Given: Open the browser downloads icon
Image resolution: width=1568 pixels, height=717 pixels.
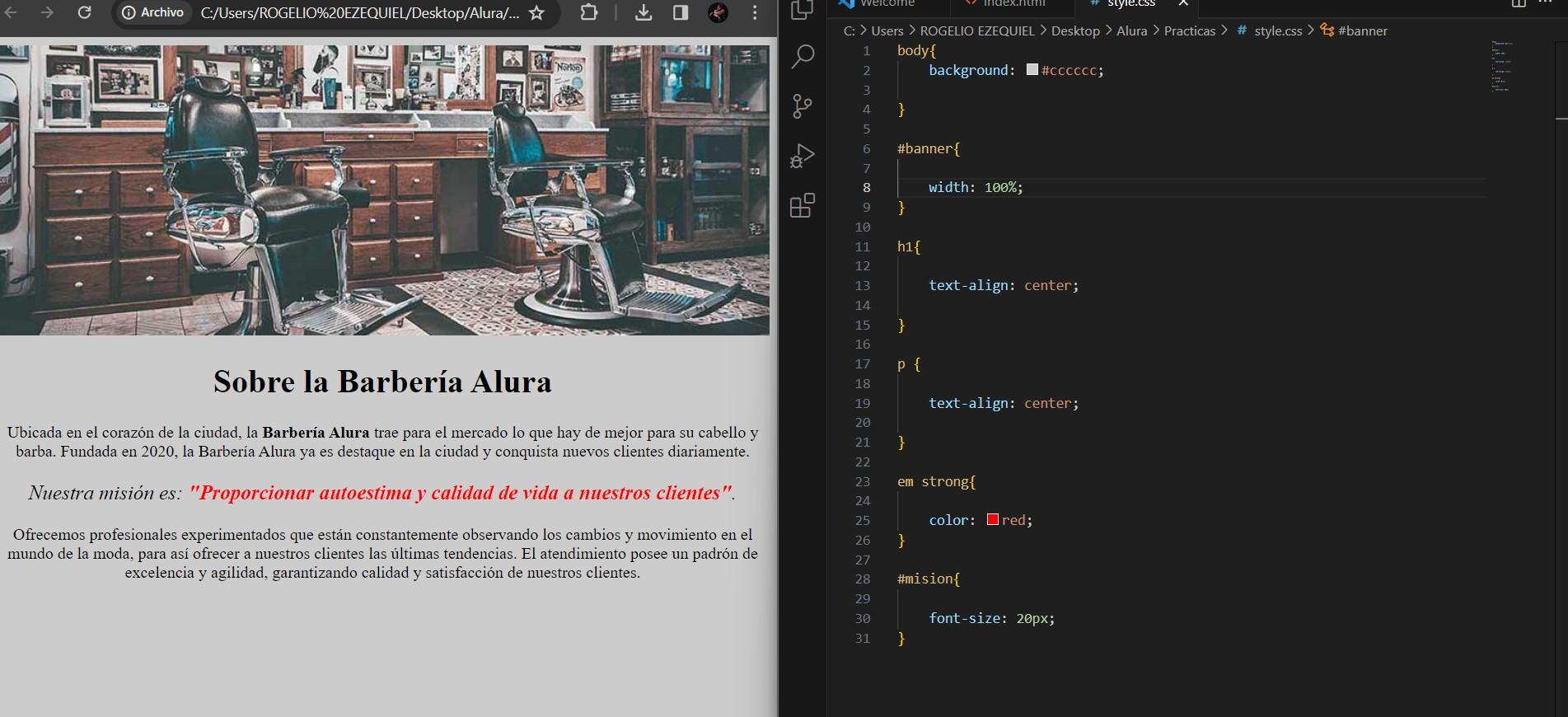Looking at the screenshot, I should pos(644,12).
